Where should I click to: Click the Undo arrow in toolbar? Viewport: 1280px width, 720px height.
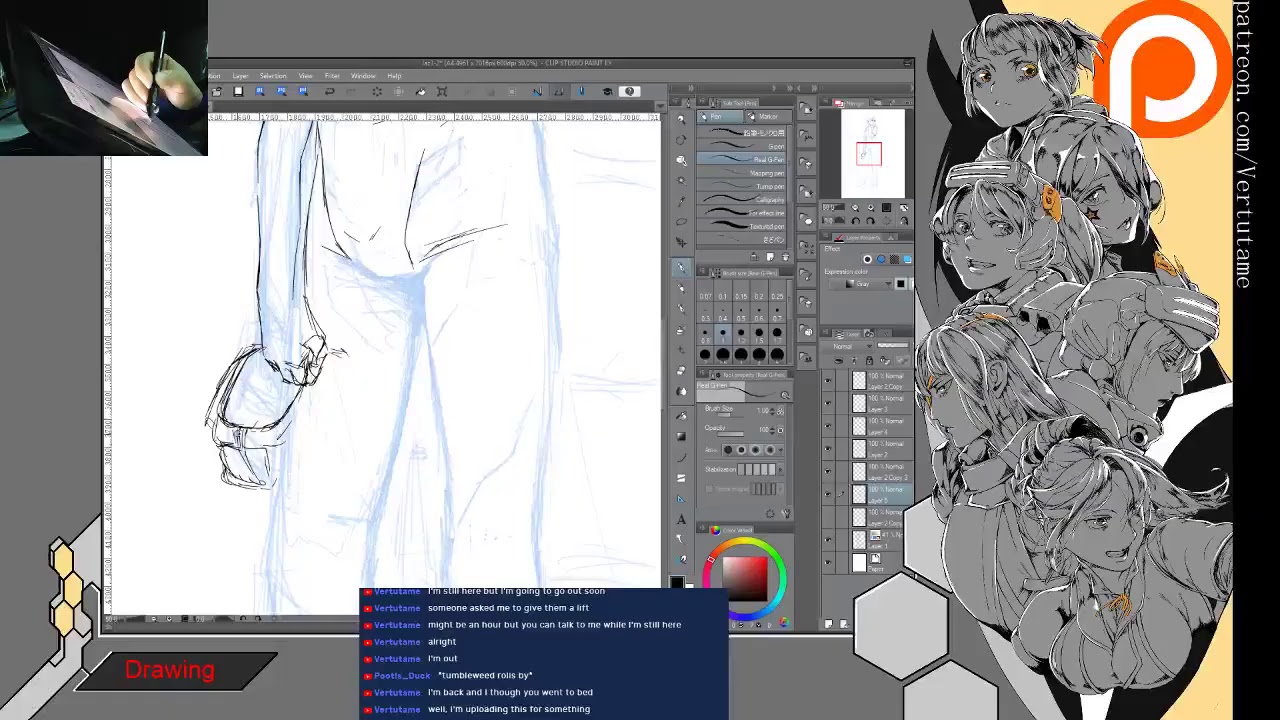tap(329, 92)
